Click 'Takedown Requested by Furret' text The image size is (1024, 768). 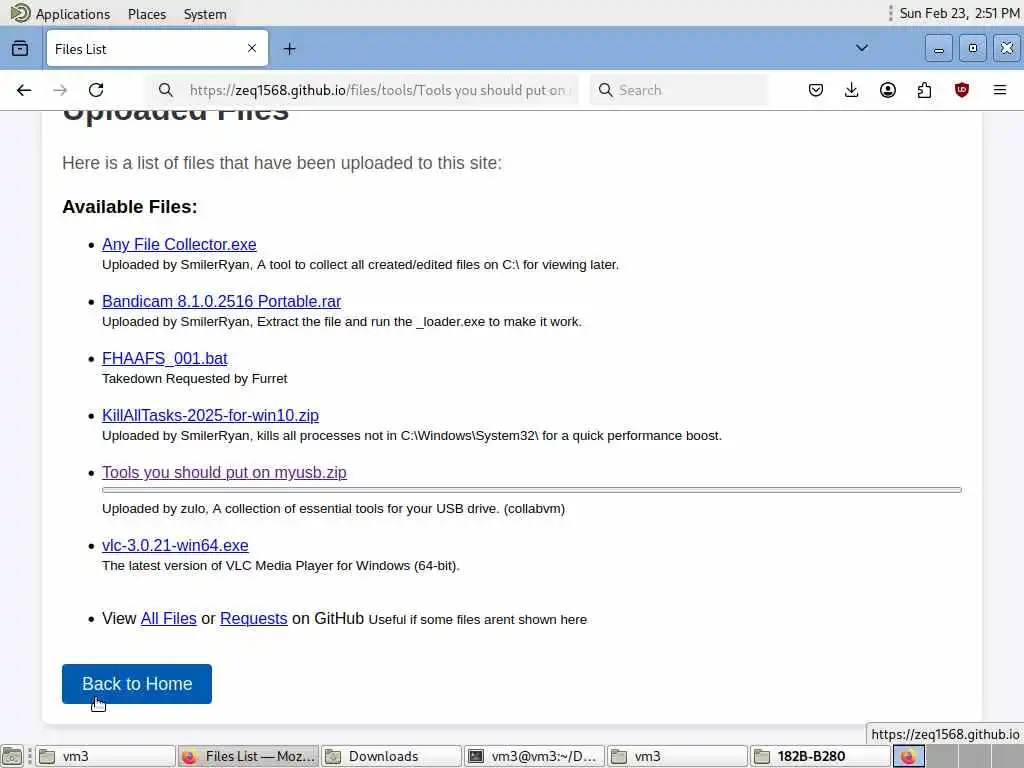pyautogui.click(x=195, y=379)
